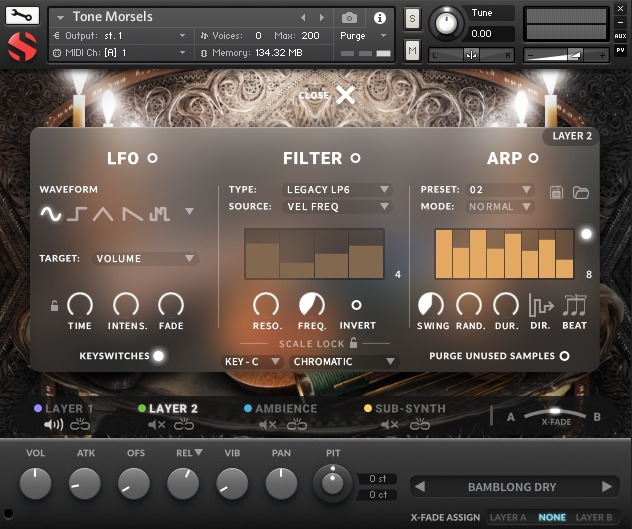The width and height of the screenshot is (632, 529).
Task: Click the VOL knob
Action: point(35,484)
